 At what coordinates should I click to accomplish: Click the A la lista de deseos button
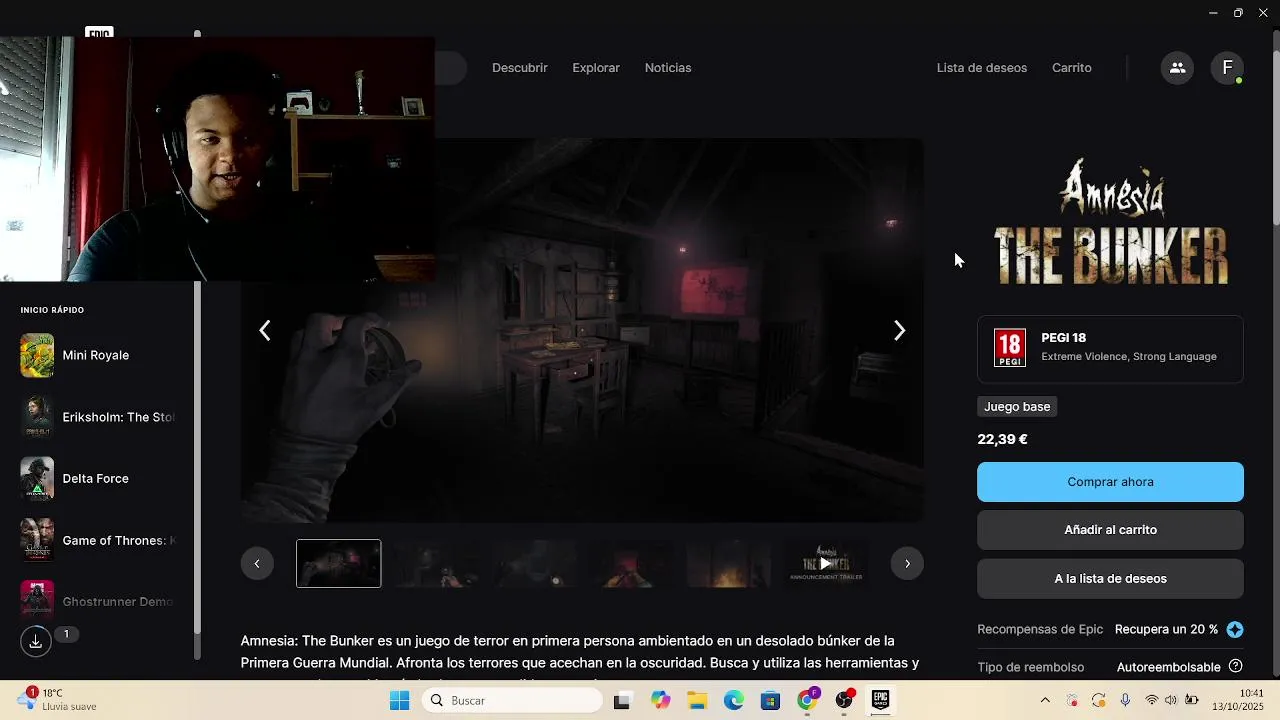1110,578
